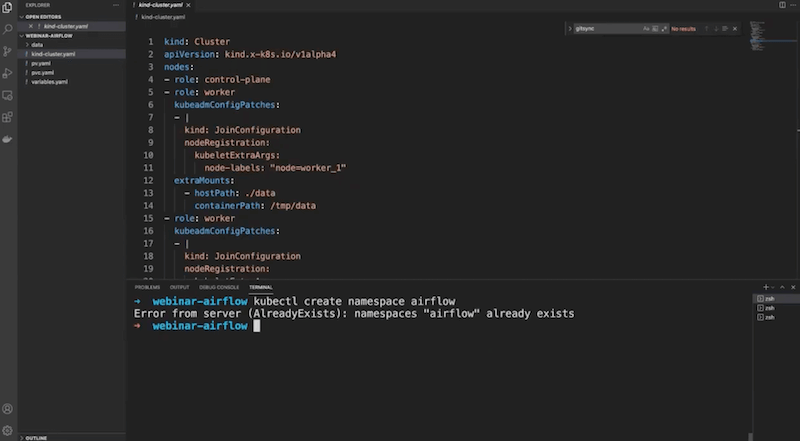Open the Source Control view

point(8,50)
